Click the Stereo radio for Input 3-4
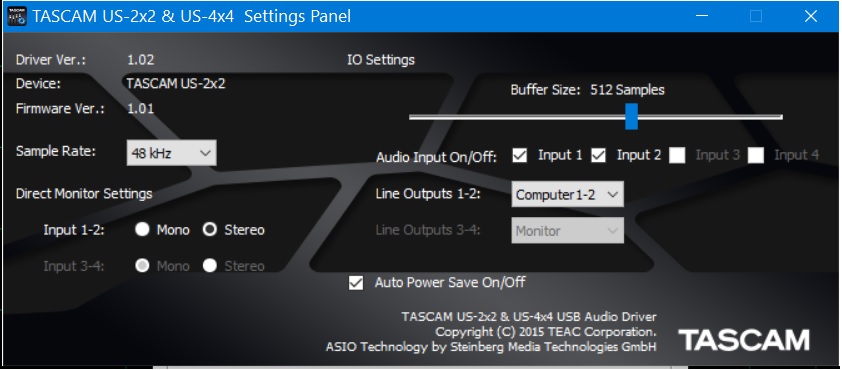842x370 pixels. [209, 266]
